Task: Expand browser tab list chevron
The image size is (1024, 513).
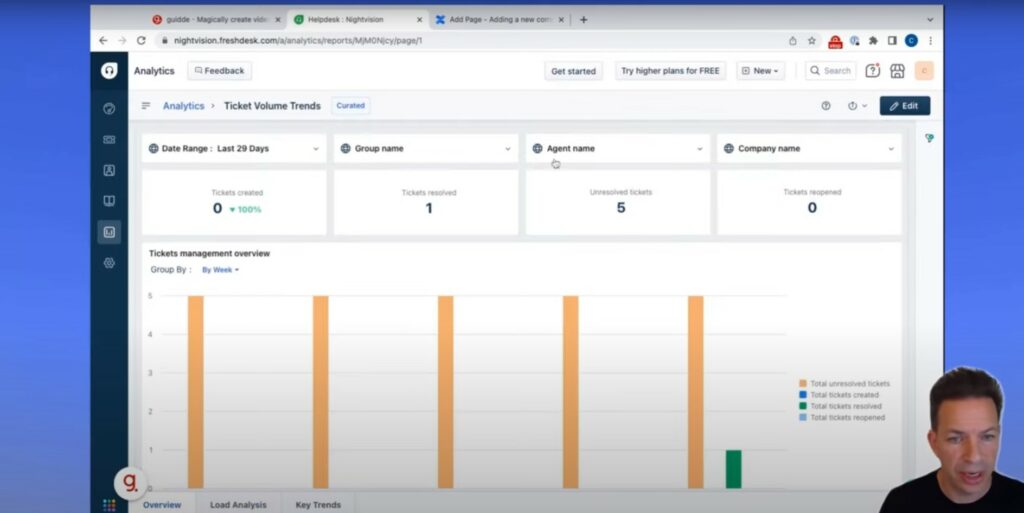Action: click(x=930, y=20)
